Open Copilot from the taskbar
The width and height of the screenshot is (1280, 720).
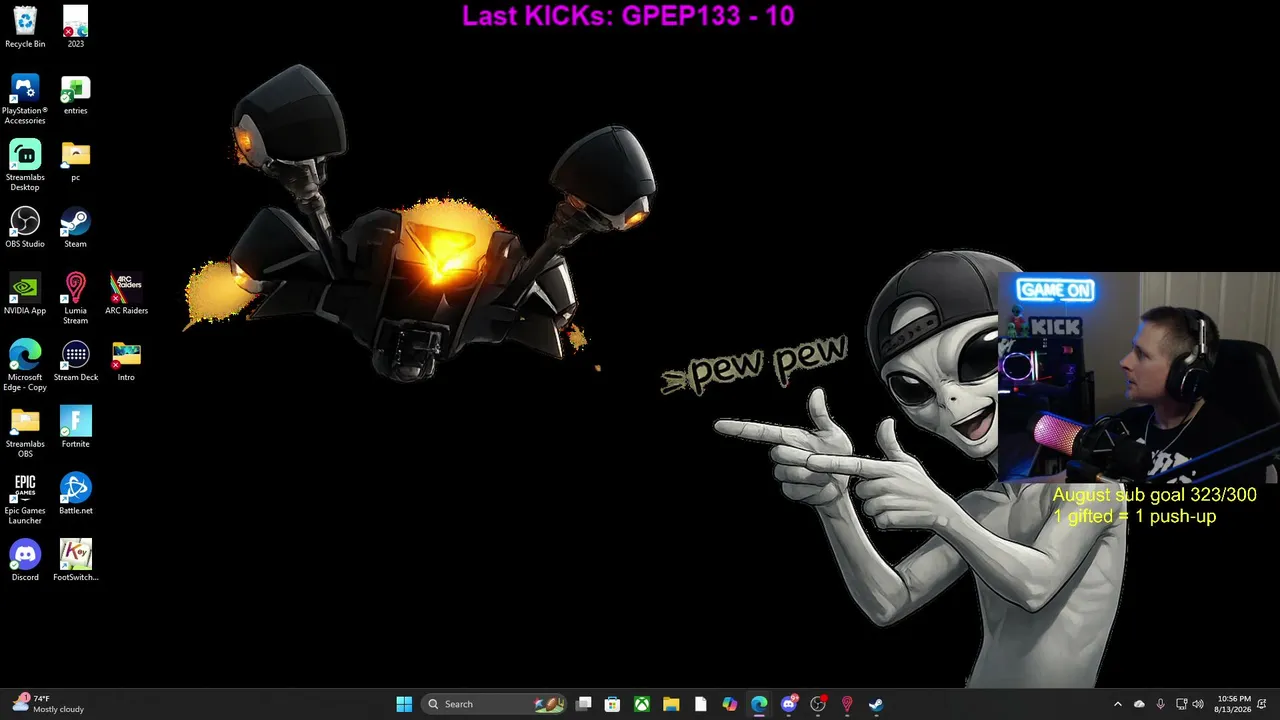coord(730,704)
